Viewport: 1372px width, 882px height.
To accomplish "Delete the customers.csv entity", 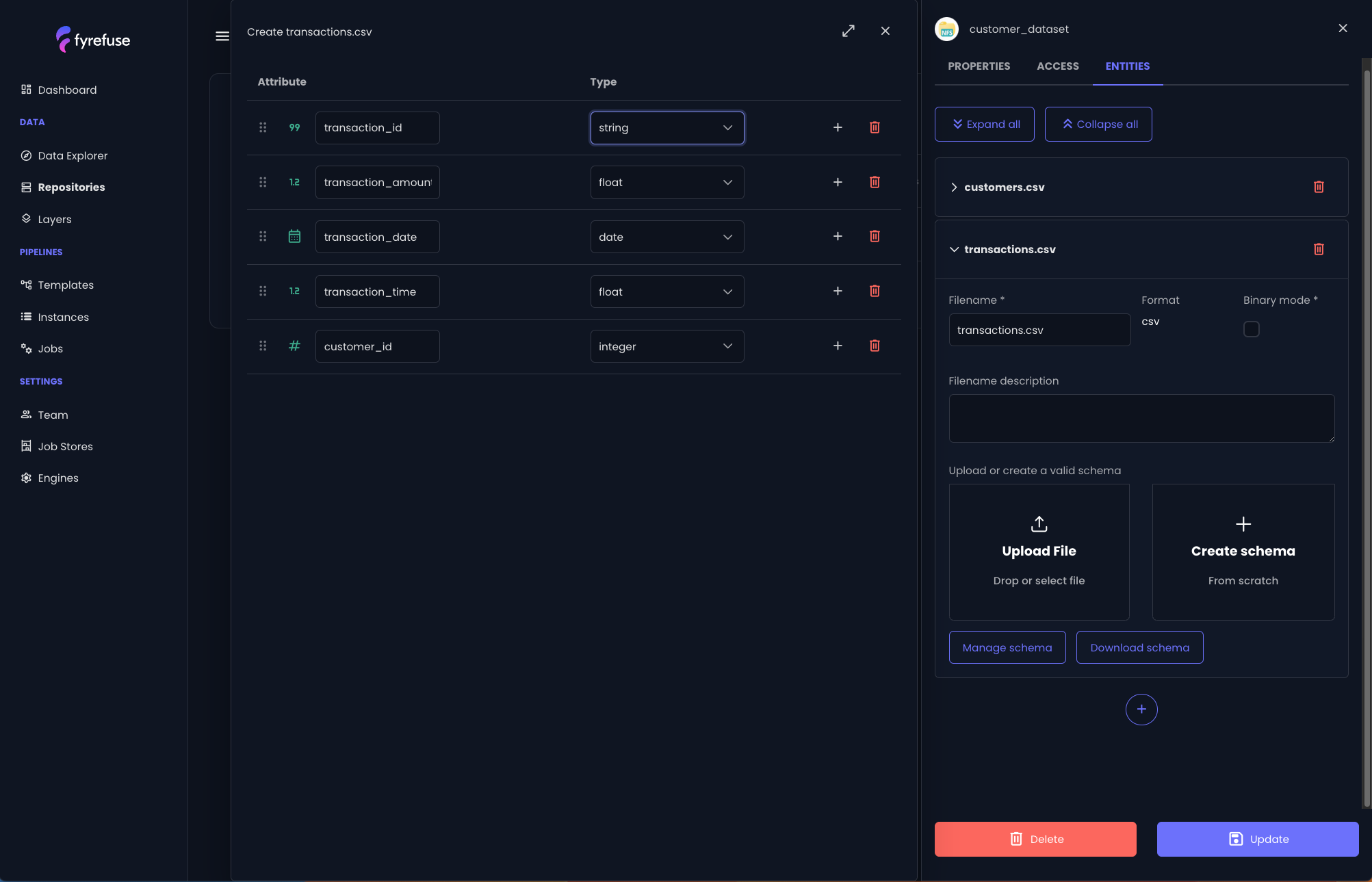I will coord(1319,187).
